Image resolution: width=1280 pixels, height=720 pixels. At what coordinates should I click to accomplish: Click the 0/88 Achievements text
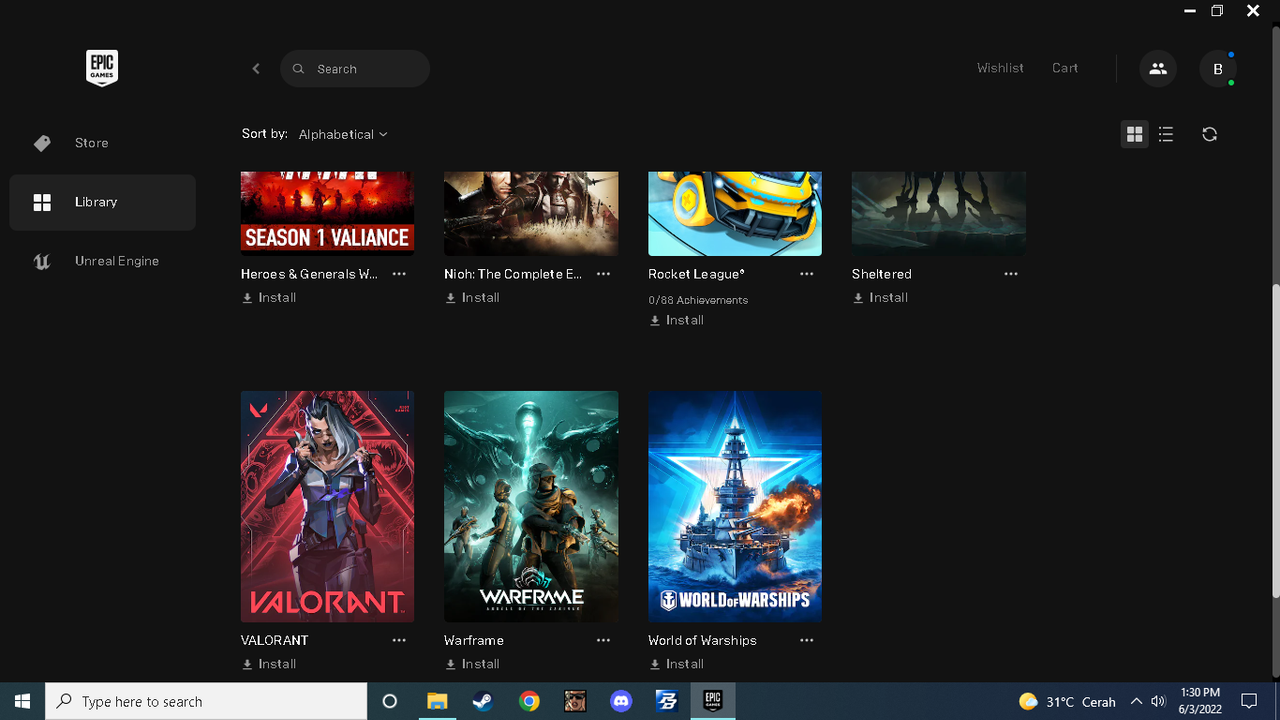[x=698, y=300]
